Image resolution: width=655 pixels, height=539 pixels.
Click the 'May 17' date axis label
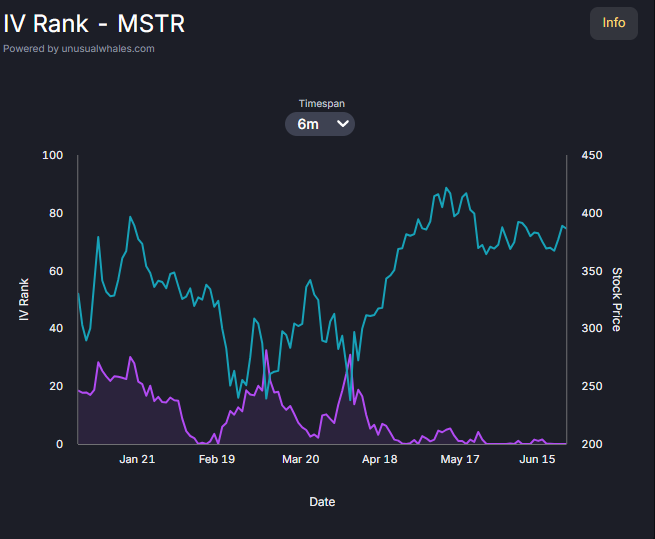point(460,459)
